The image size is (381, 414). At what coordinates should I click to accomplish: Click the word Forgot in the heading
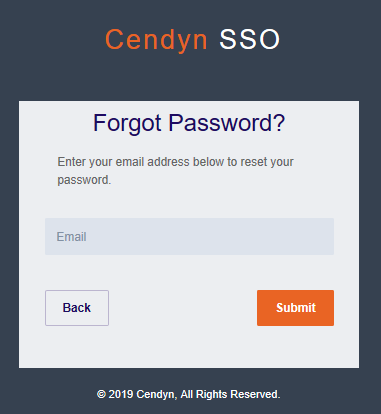click(x=127, y=123)
